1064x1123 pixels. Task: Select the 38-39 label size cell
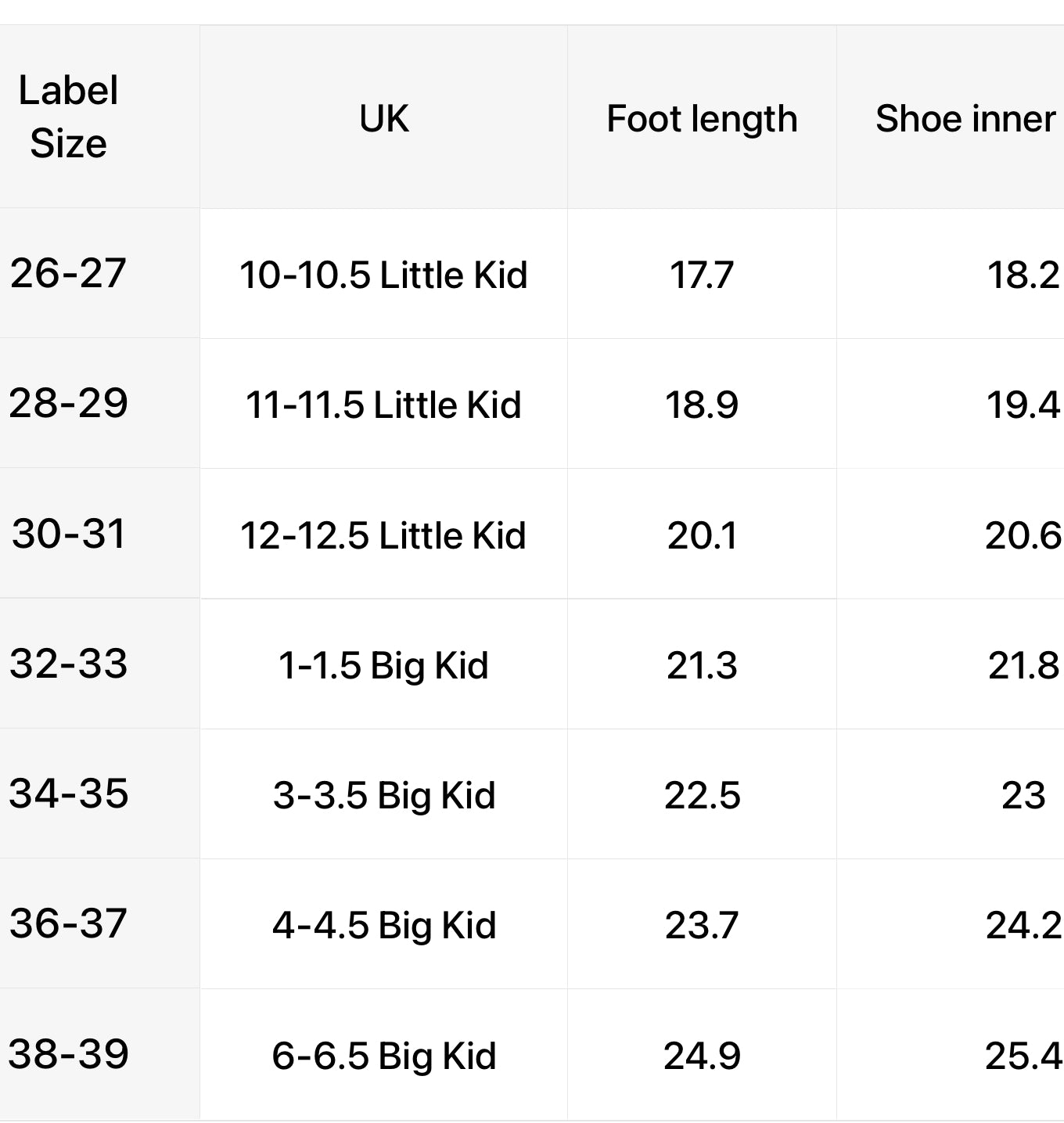69,1054
